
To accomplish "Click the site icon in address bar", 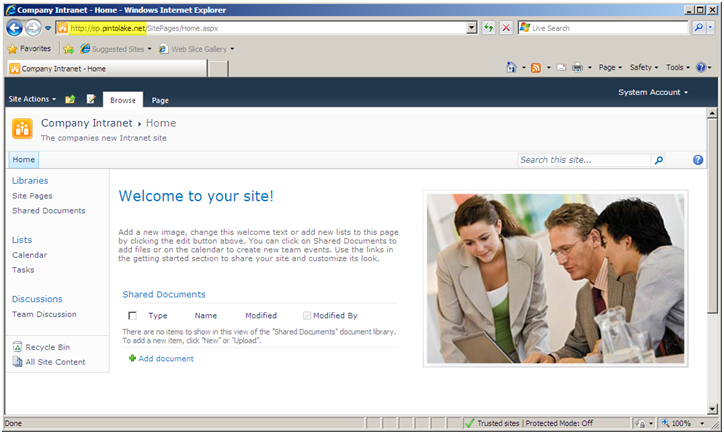I will [x=62, y=28].
